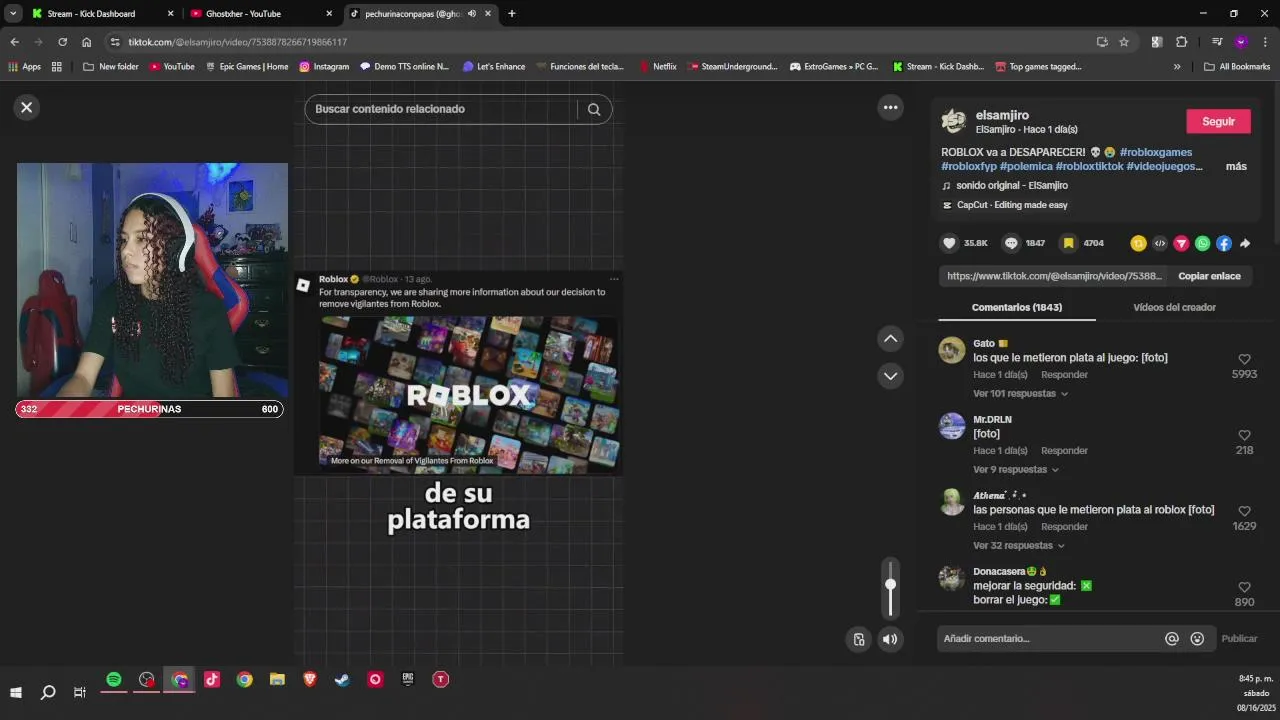
Task: Open 'sonido original - ElSamjiro' link
Action: click(x=1011, y=186)
